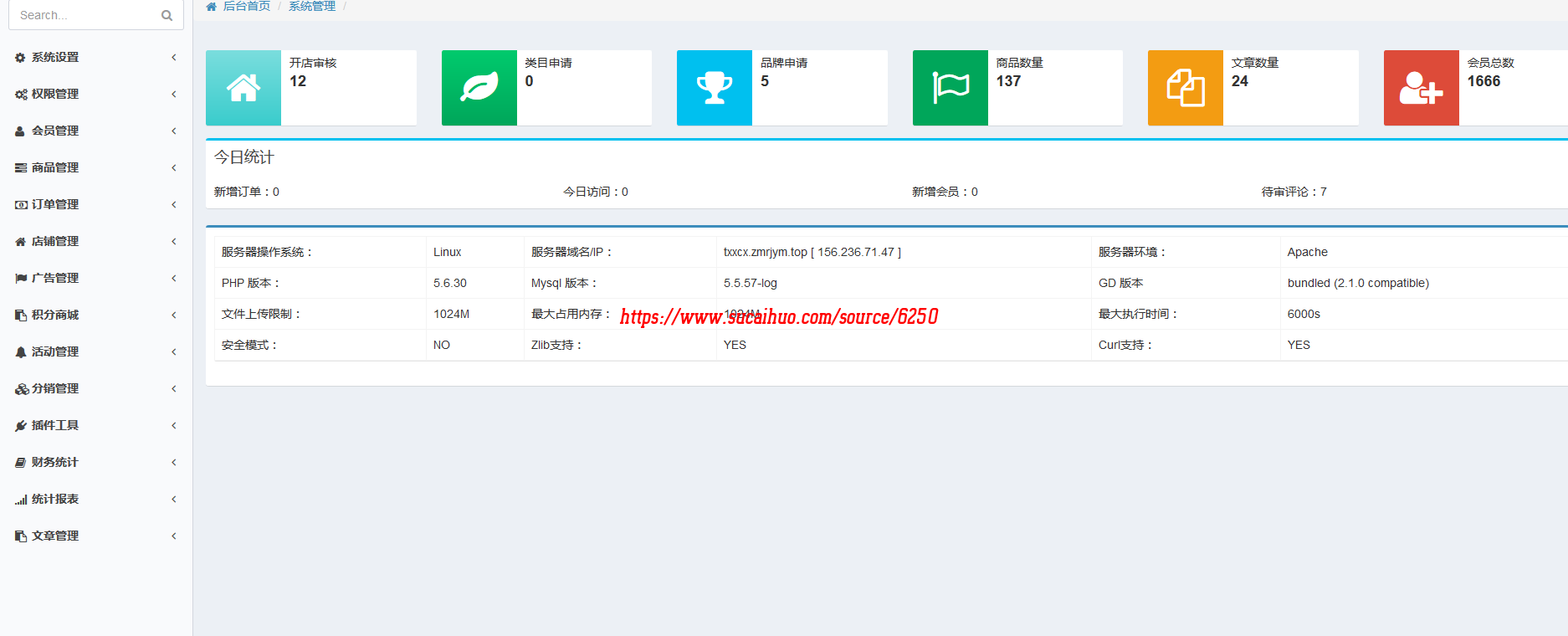Click the red add-user member total icon
This screenshot has height=636, width=1568.
click(1421, 88)
